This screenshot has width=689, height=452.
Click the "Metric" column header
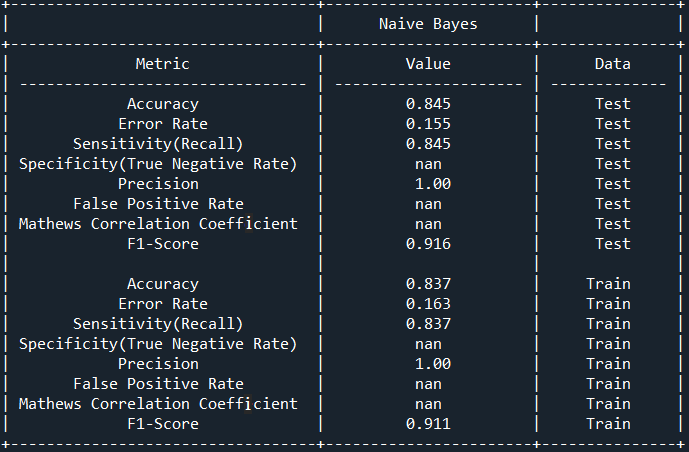point(162,64)
